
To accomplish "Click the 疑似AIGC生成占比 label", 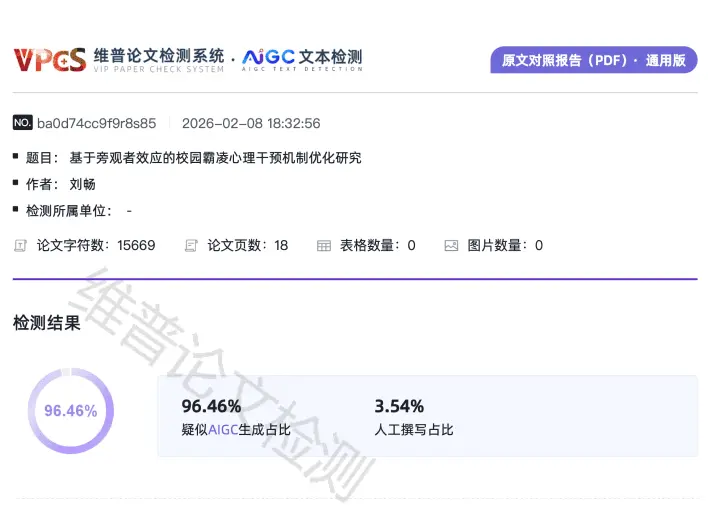I will 236,430.
